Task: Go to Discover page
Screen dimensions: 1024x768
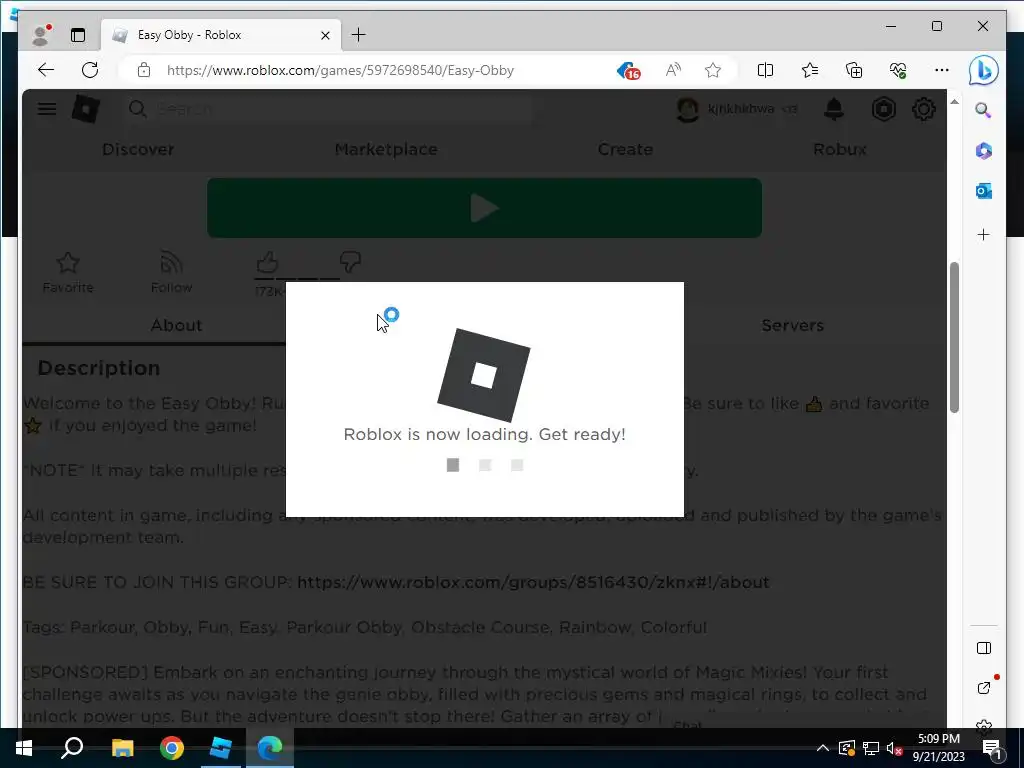Action: [138, 150]
